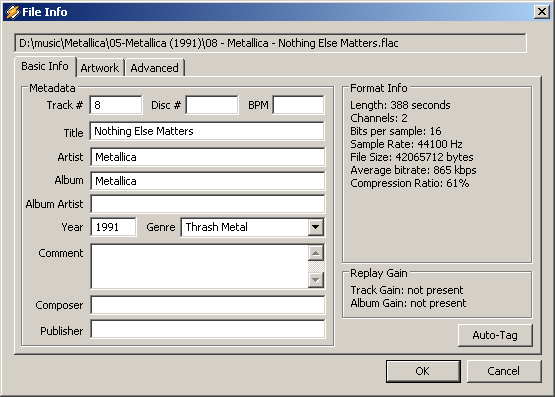Click the Comment label
Screen dimensions: 555x397
point(61,253)
